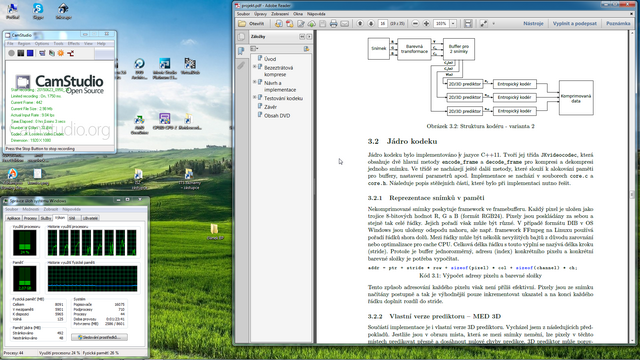The height and width of the screenshot is (360, 640).
Task: Switch to the Procesy tab in Task Manager
Action: pyautogui.click(x=30, y=218)
